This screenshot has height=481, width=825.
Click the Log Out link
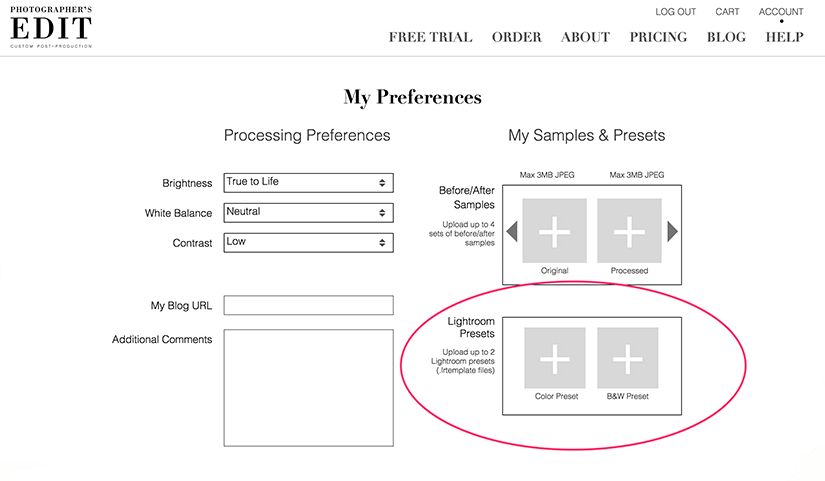676,12
